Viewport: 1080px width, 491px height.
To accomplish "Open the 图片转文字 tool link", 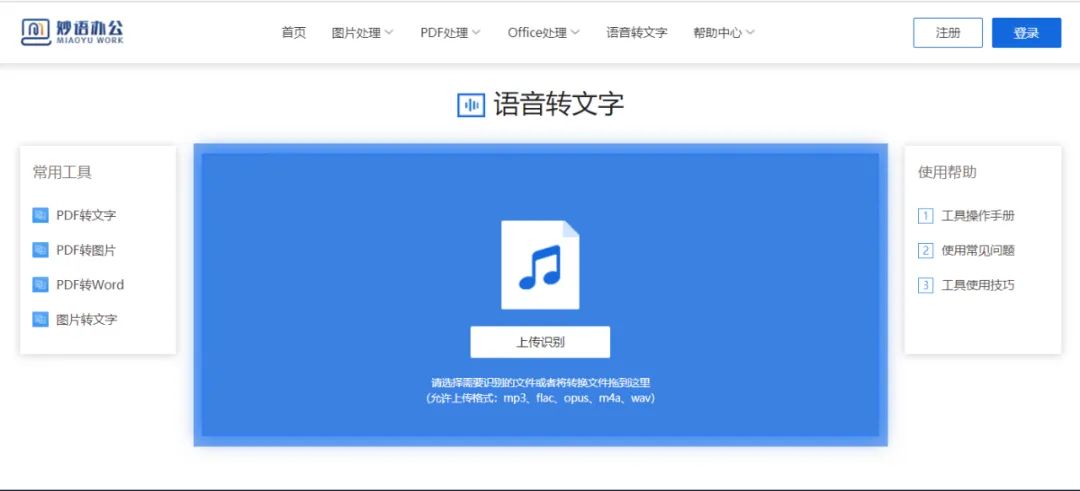I will 87,320.
